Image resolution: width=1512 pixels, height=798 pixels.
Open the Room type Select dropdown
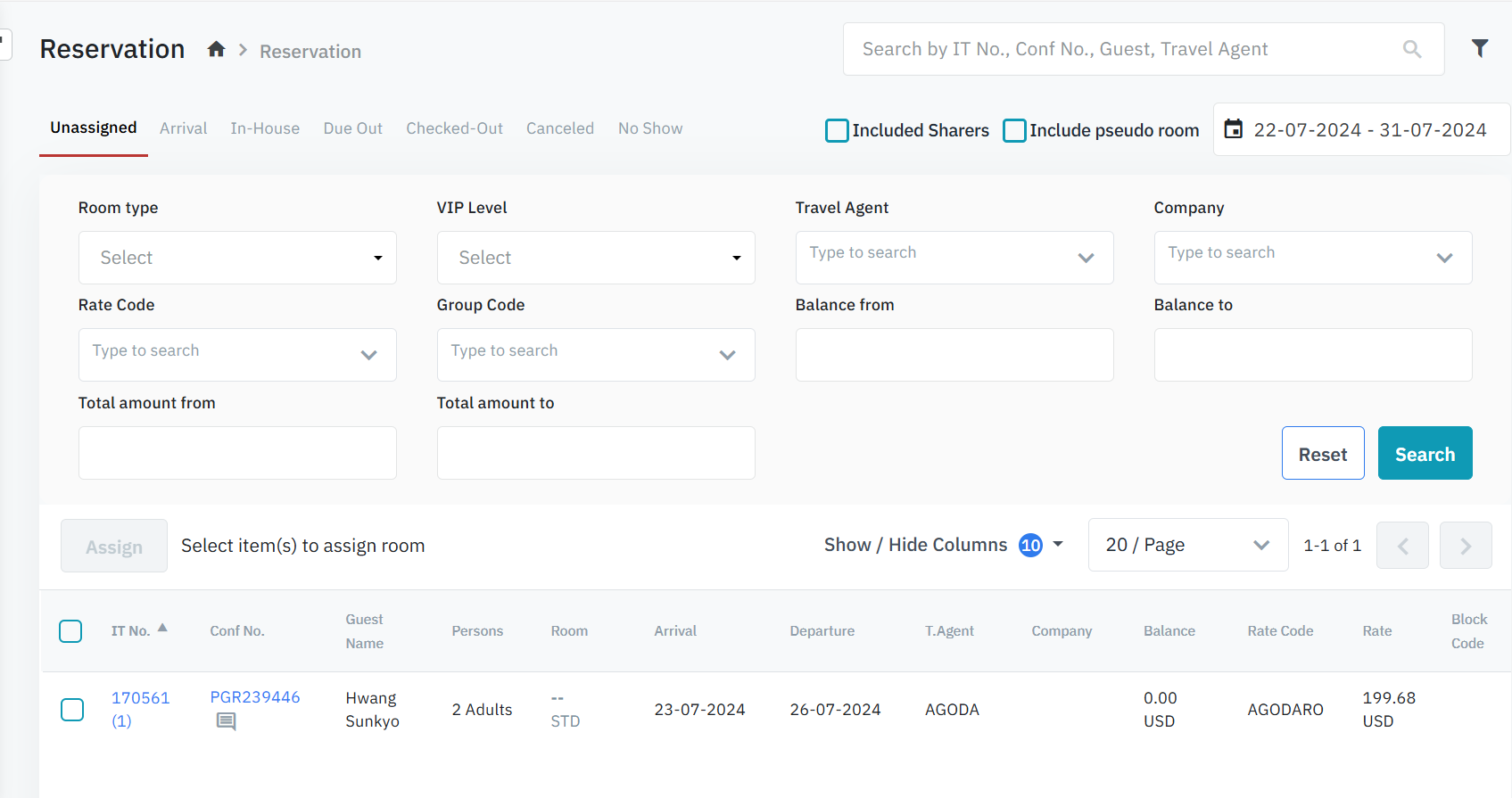(x=237, y=258)
